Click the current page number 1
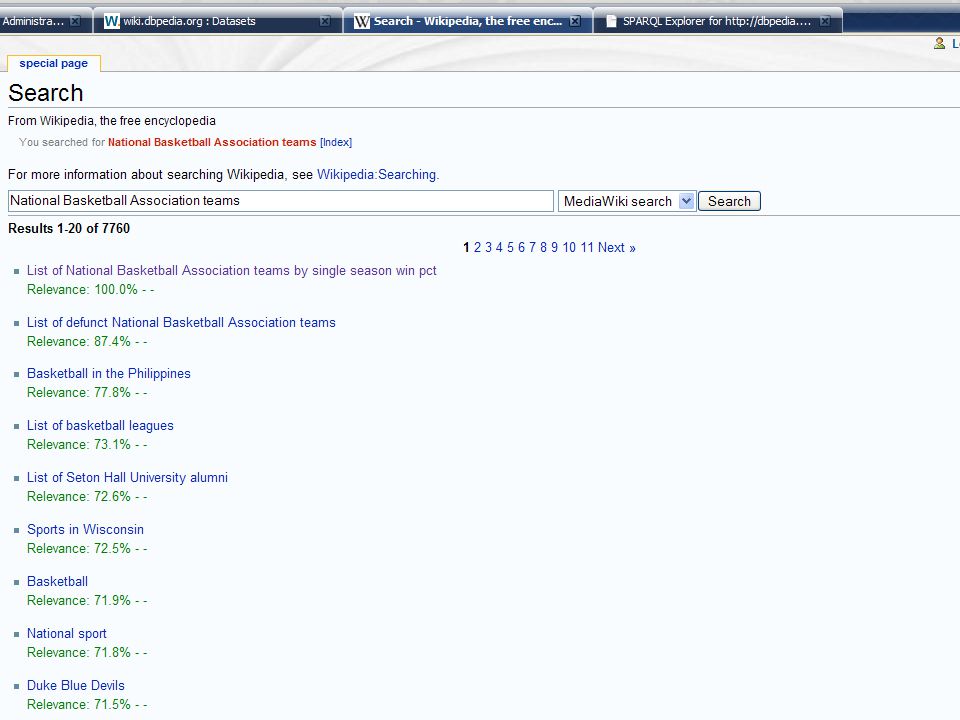 [x=467, y=247]
